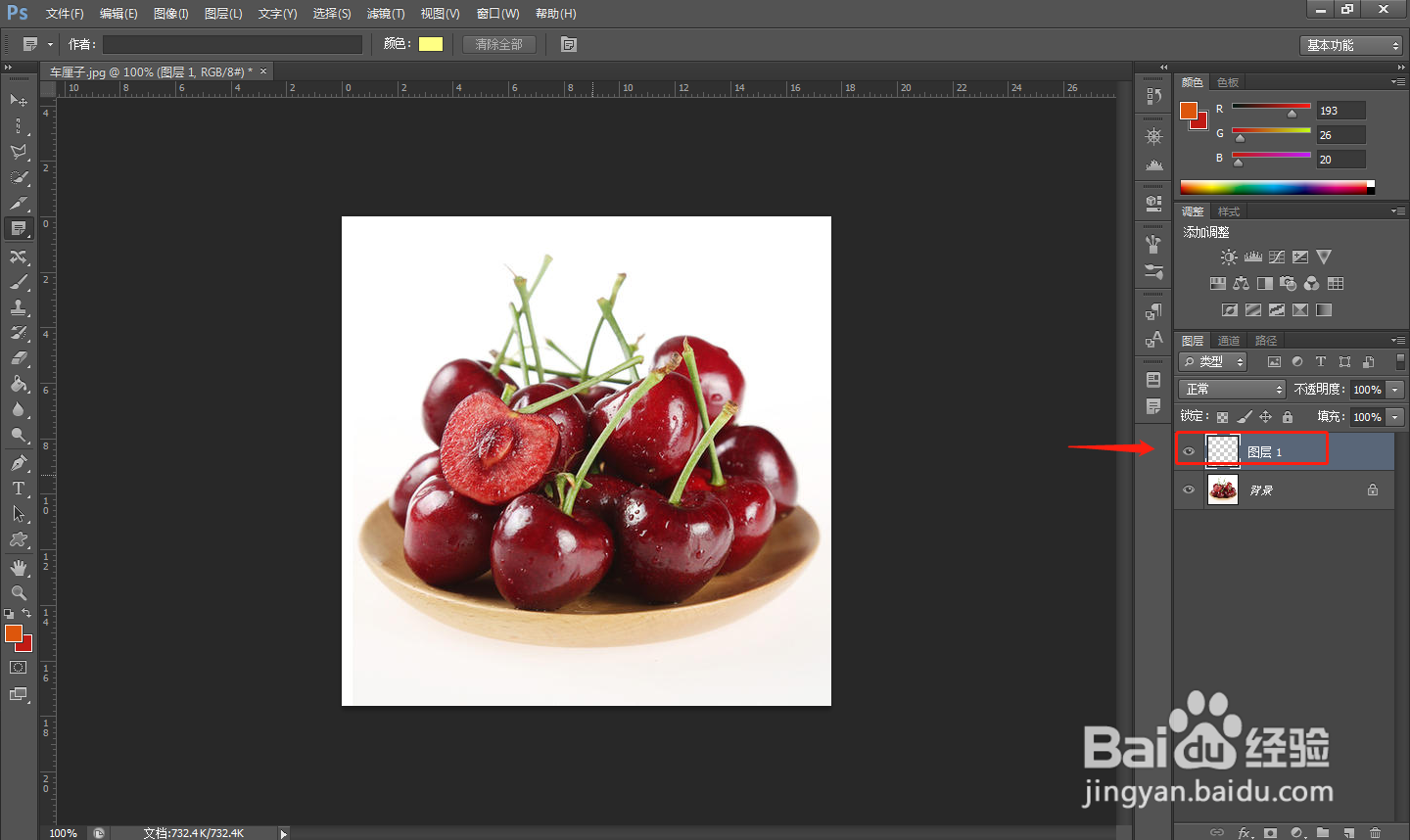Toggle lock transparent pixels
1410x840 pixels.
point(1222,417)
